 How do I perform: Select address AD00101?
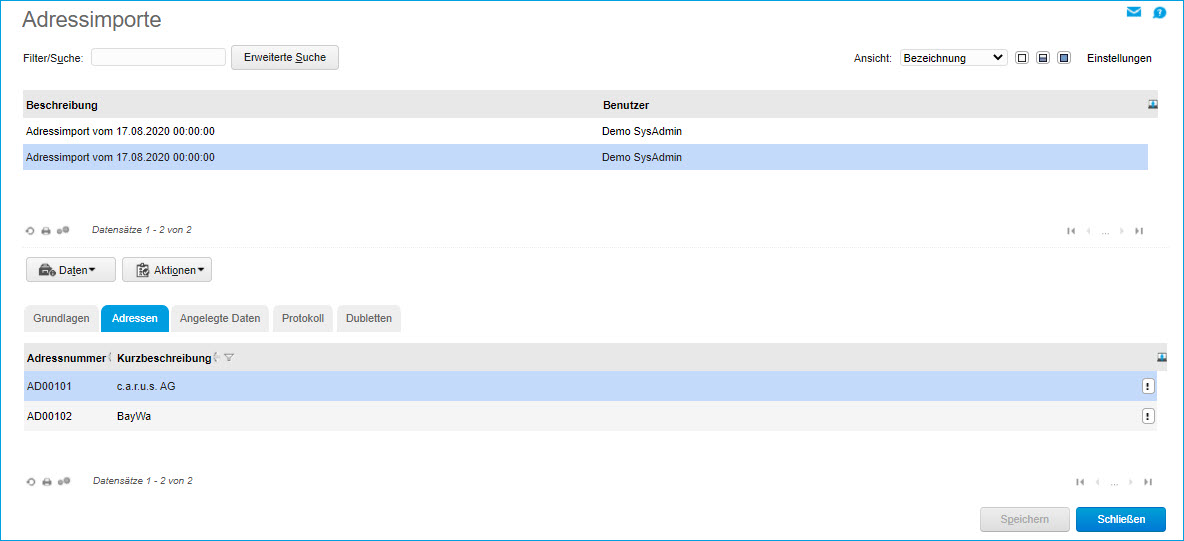tap(49, 387)
